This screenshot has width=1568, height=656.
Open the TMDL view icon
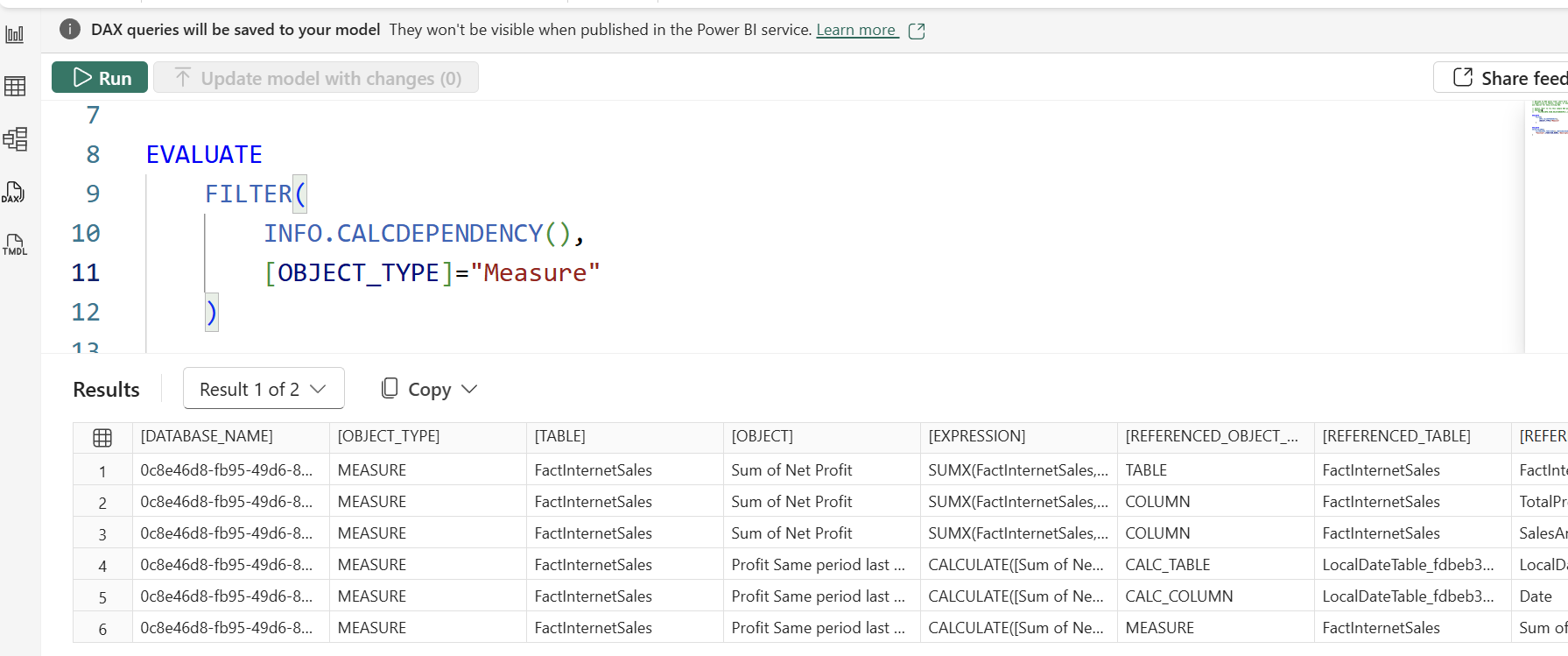[x=15, y=244]
